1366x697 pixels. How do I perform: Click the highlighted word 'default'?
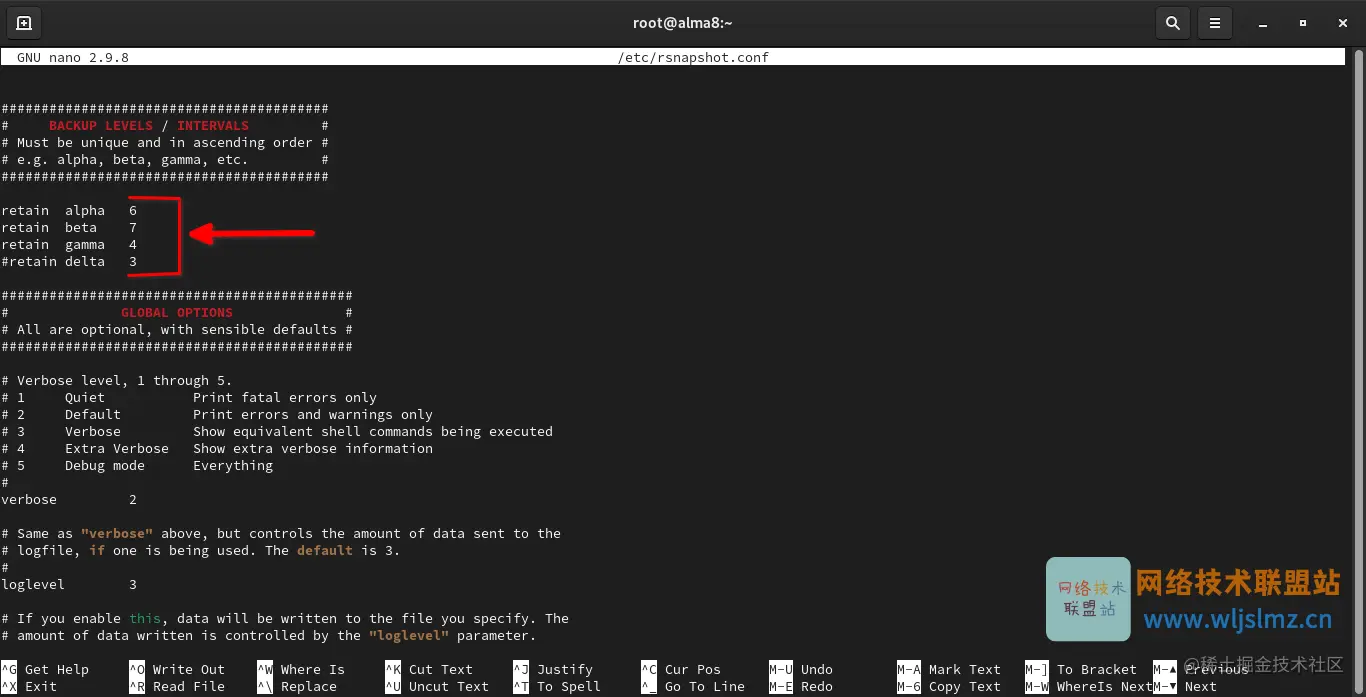(325, 551)
